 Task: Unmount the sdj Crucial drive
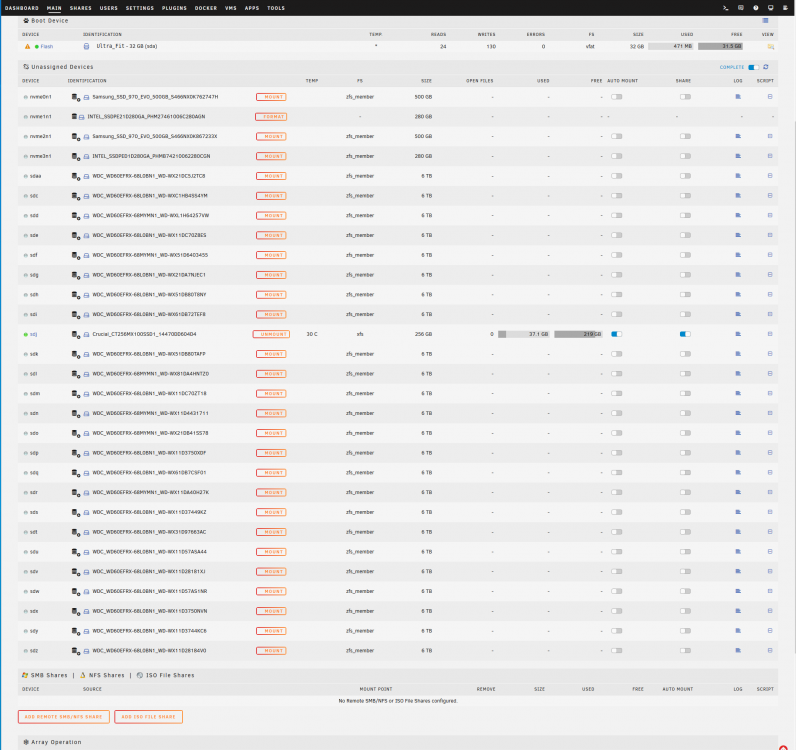pos(271,334)
